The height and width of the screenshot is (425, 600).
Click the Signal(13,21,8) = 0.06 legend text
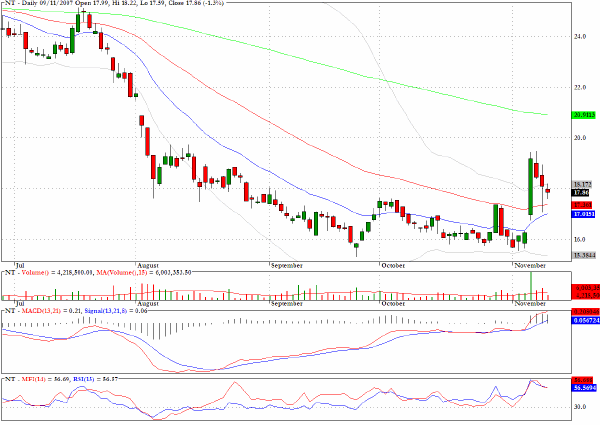pyautogui.click(x=116, y=311)
